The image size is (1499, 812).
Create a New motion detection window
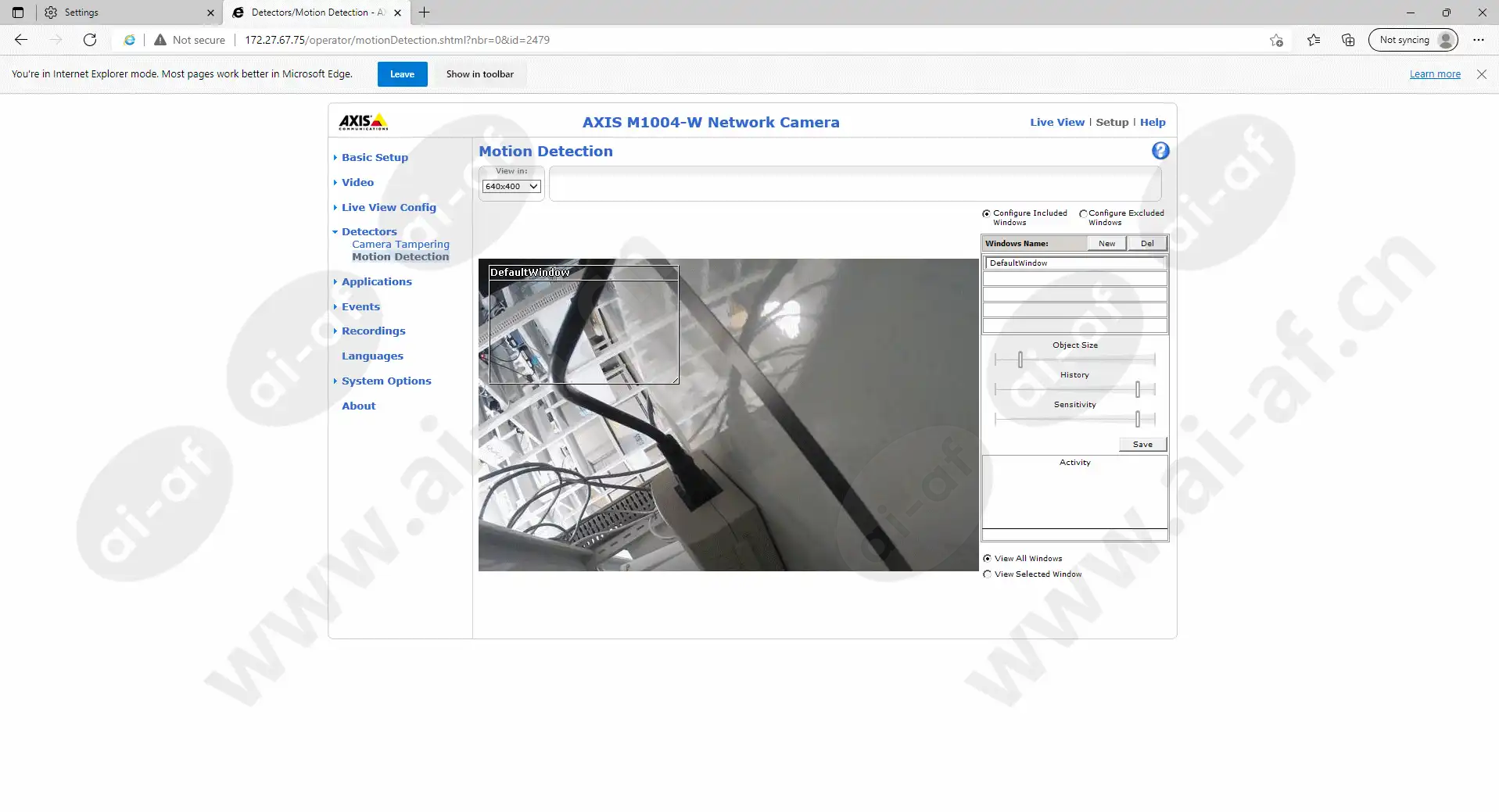point(1106,243)
